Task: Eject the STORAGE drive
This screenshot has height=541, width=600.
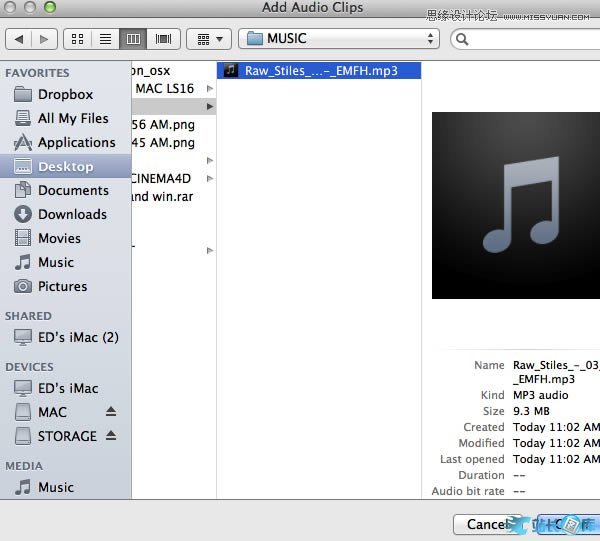Action: pyautogui.click(x=111, y=436)
